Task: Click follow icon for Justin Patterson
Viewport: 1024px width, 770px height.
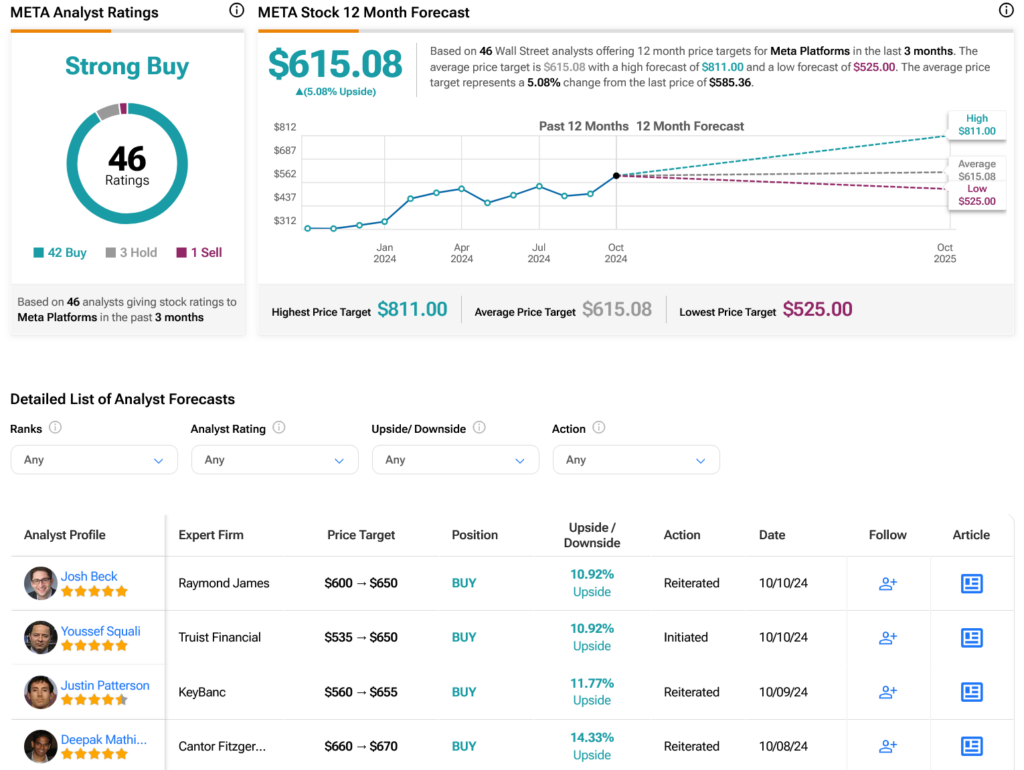Action: (887, 692)
